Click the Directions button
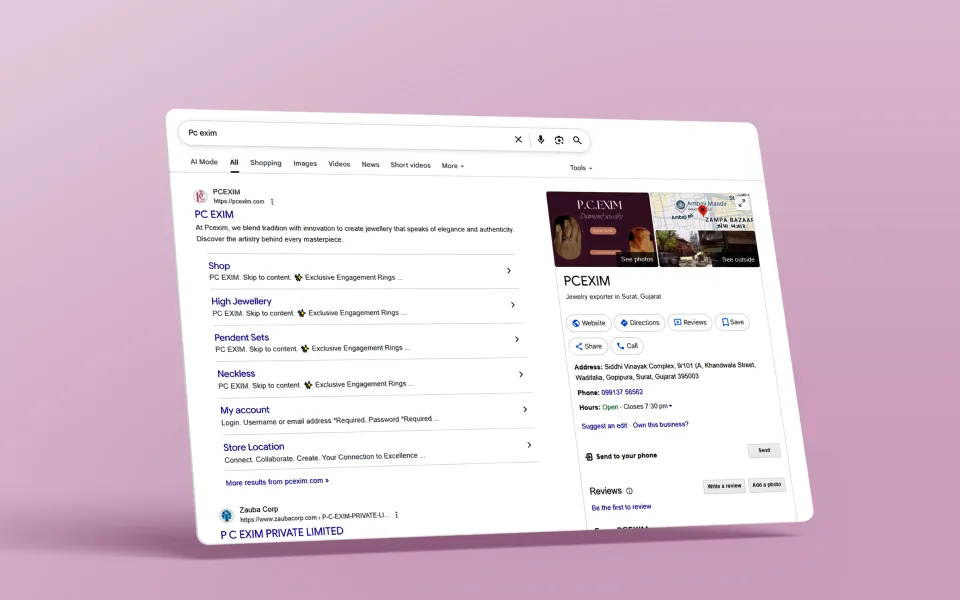The image size is (960, 600). [639, 323]
